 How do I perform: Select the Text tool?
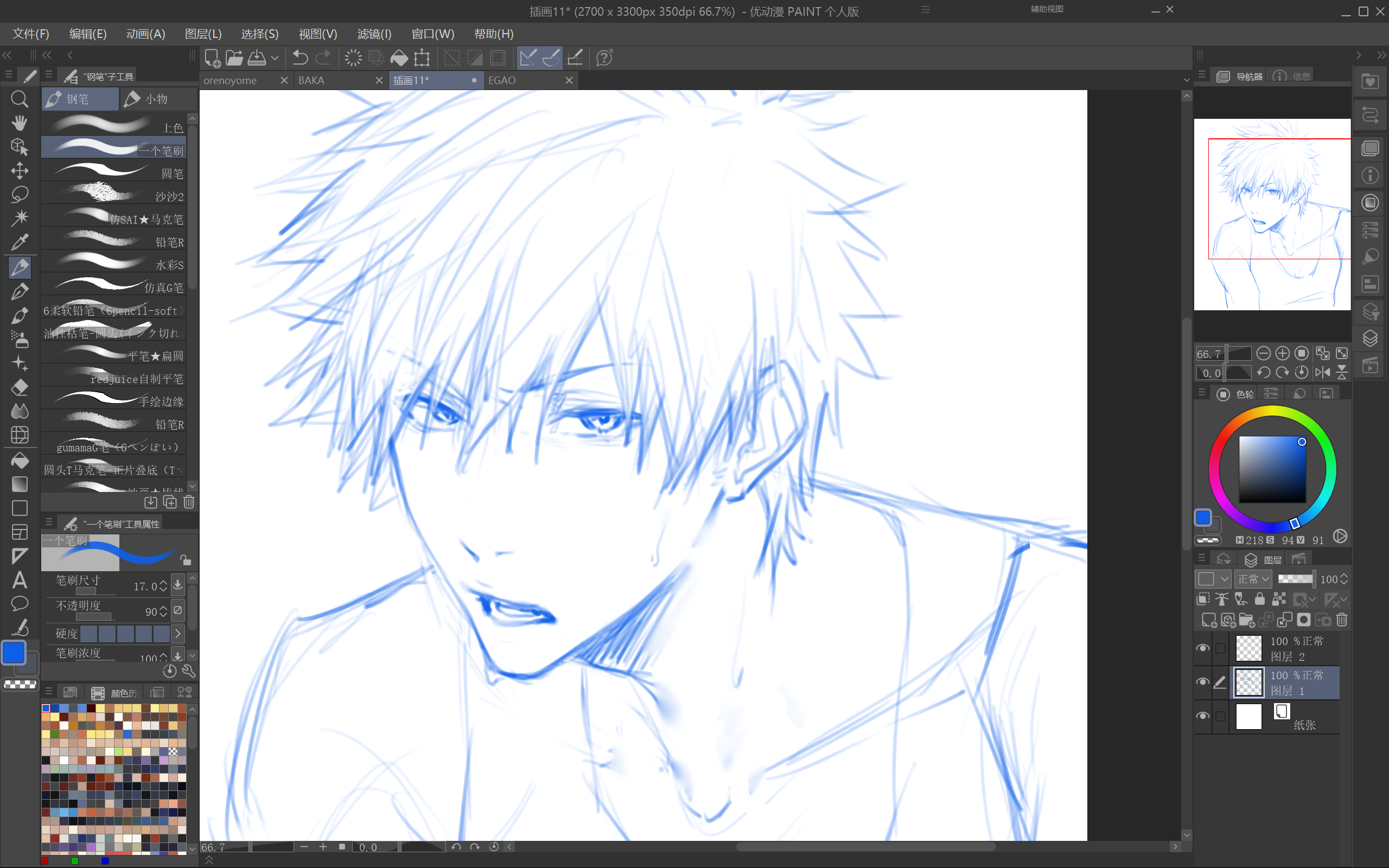pos(20,580)
